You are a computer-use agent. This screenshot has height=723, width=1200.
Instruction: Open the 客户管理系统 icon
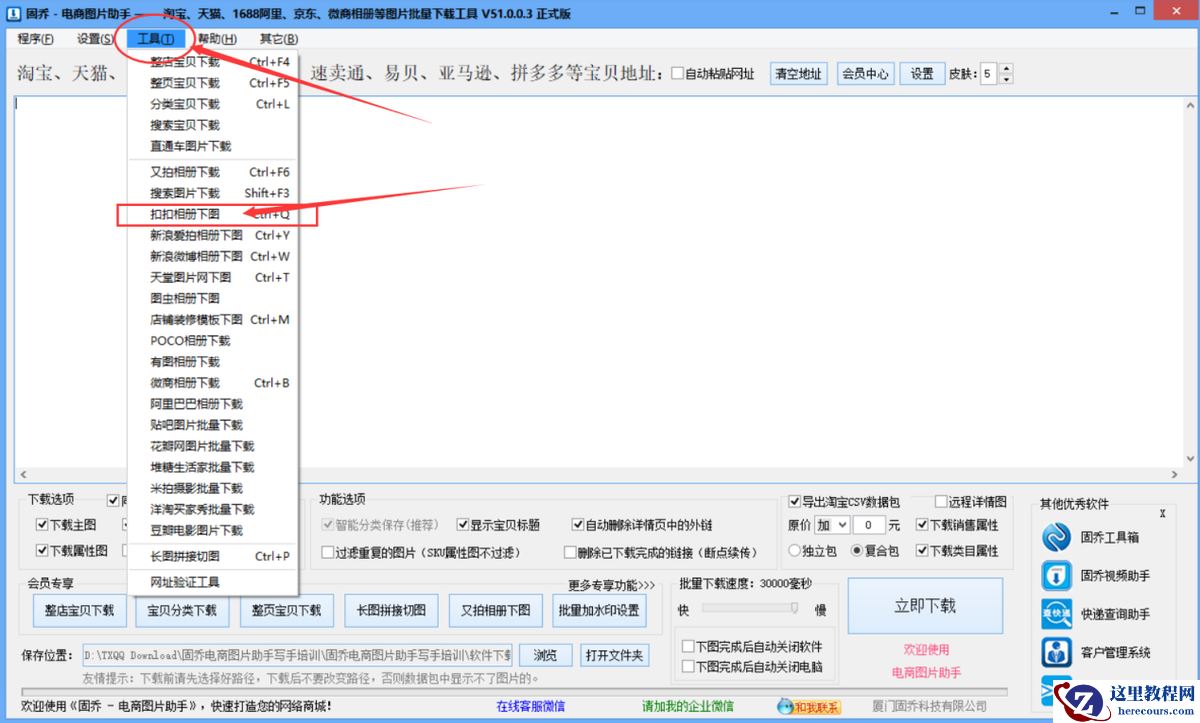point(1057,652)
